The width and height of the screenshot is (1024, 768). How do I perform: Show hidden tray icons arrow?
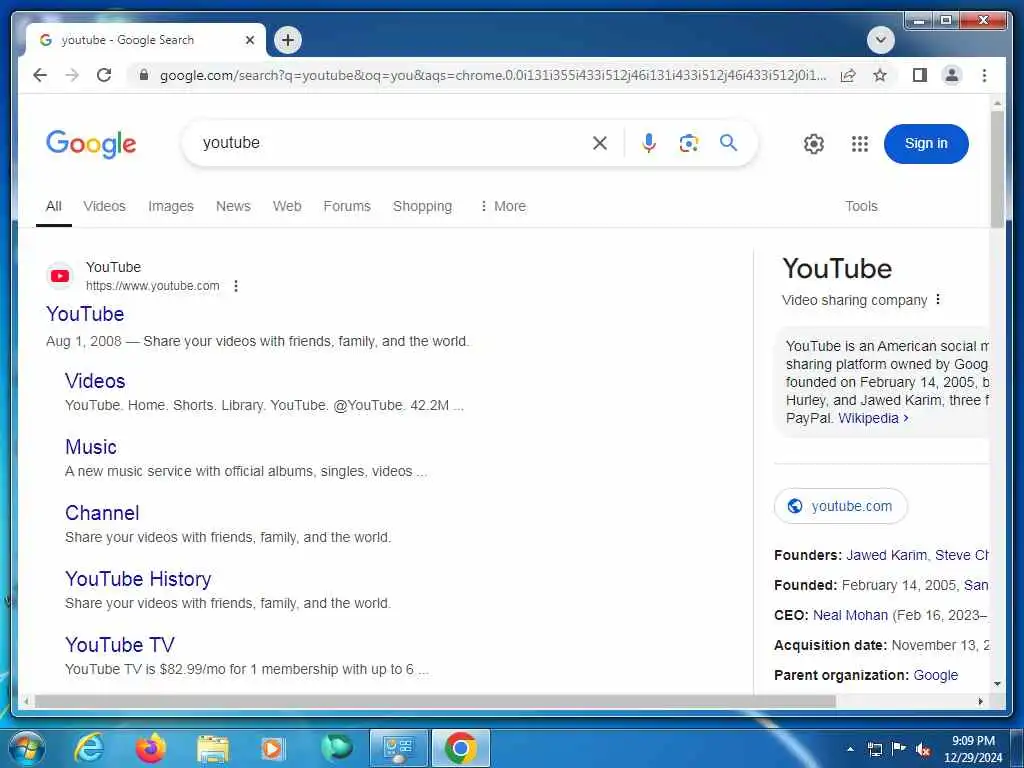point(850,749)
